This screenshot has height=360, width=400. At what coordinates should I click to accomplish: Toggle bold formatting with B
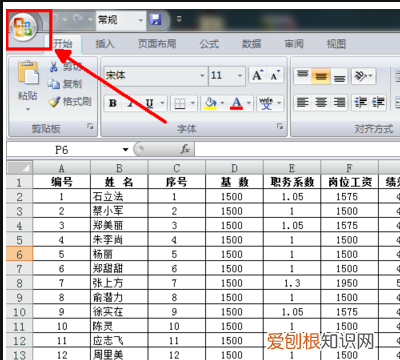tap(113, 103)
